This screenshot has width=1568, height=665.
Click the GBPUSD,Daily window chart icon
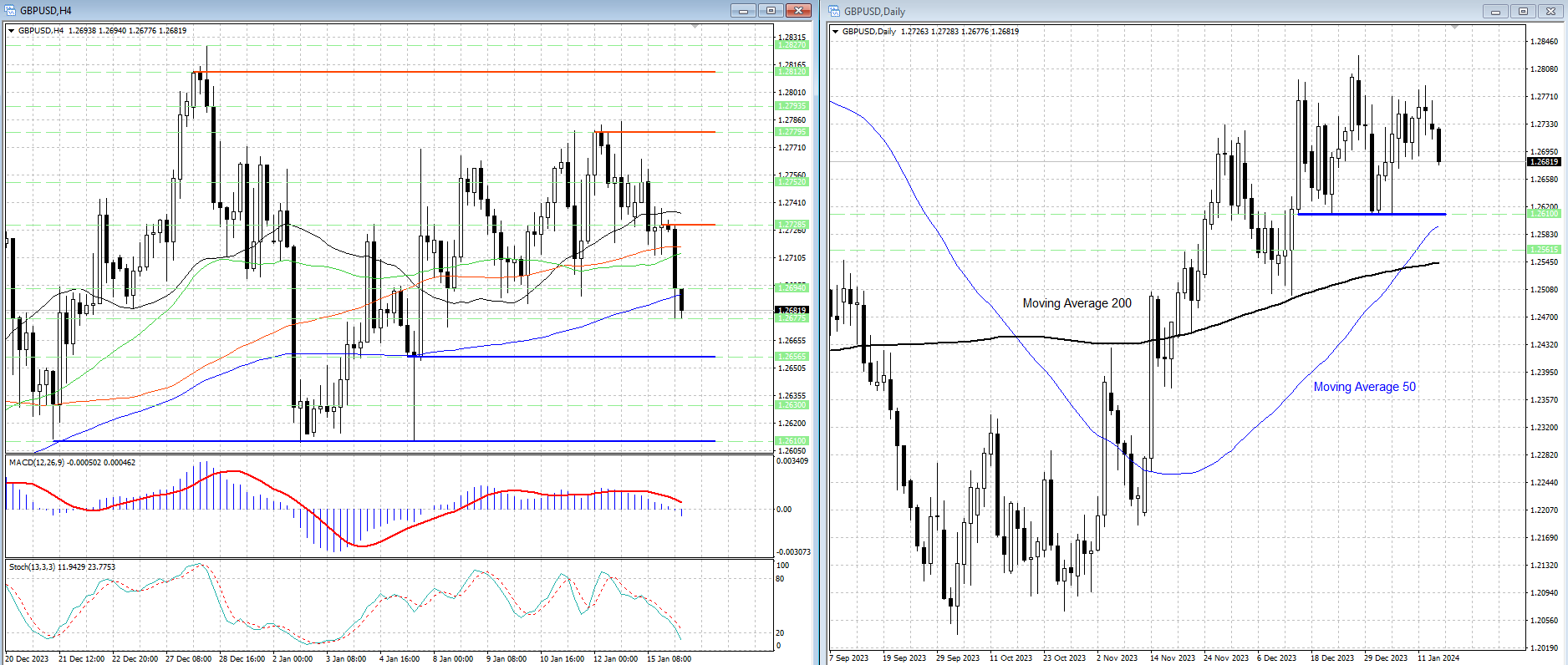(835, 12)
